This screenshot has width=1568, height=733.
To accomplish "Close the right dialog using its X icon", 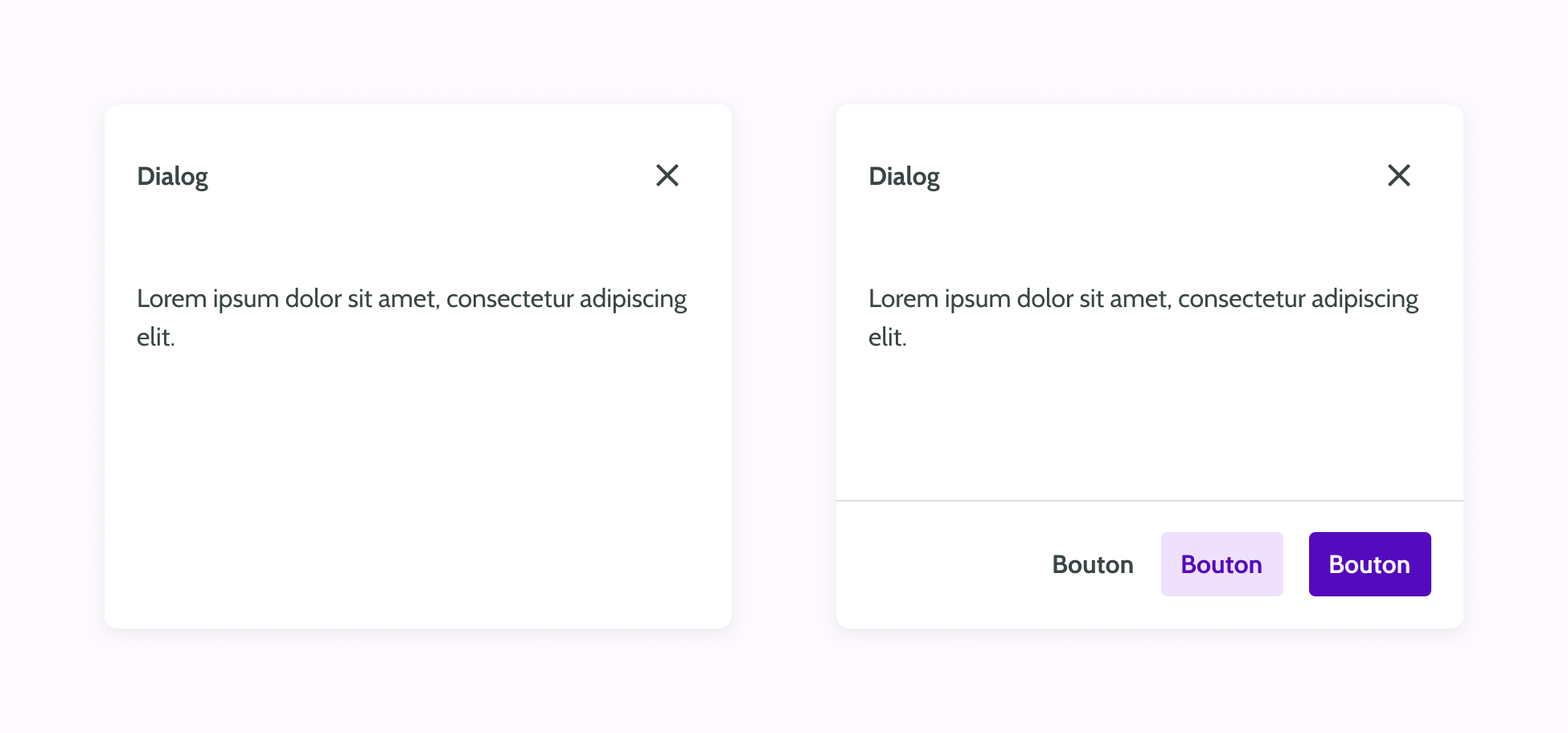I will (x=1399, y=175).
